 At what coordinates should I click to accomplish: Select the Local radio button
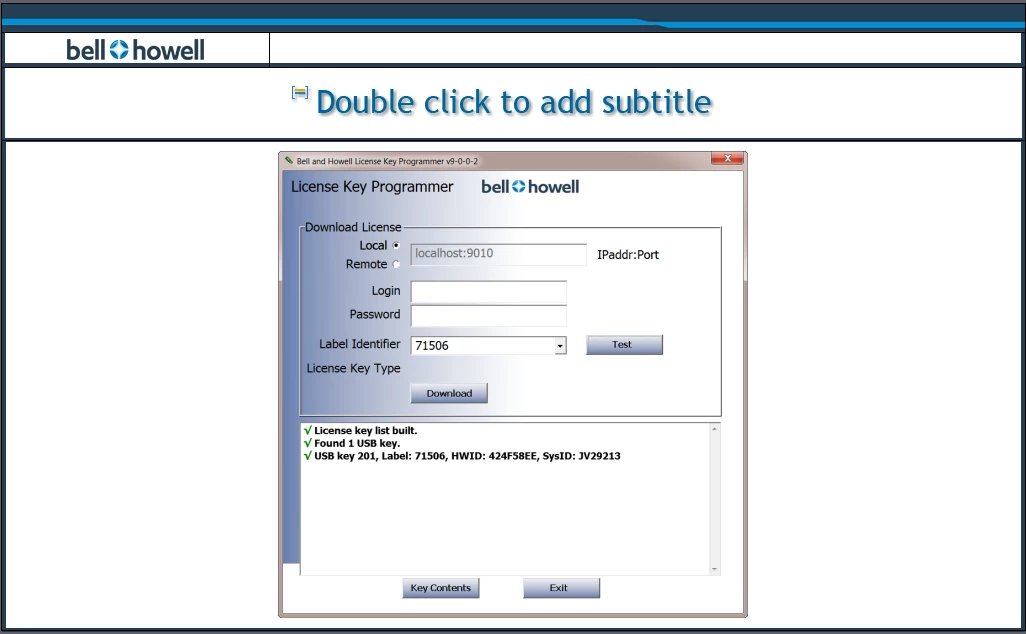click(396, 245)
